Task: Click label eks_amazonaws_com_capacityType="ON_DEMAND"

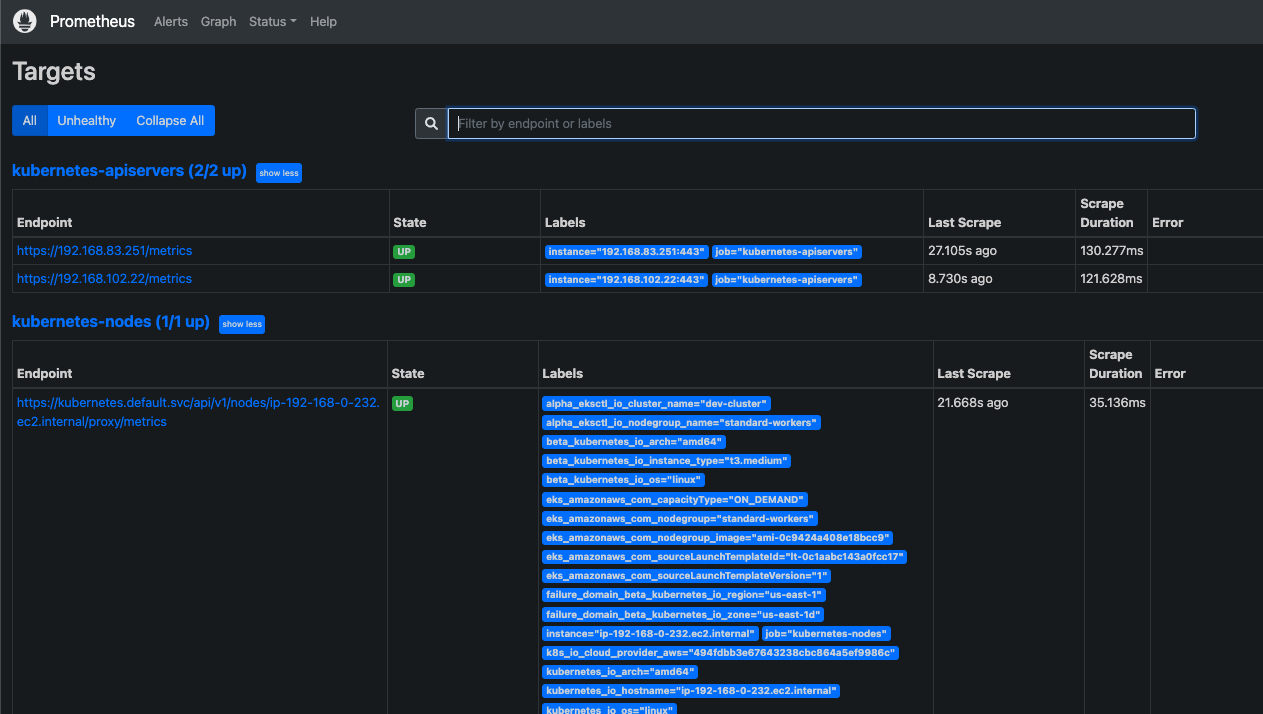Action: [x=675, y=499]
